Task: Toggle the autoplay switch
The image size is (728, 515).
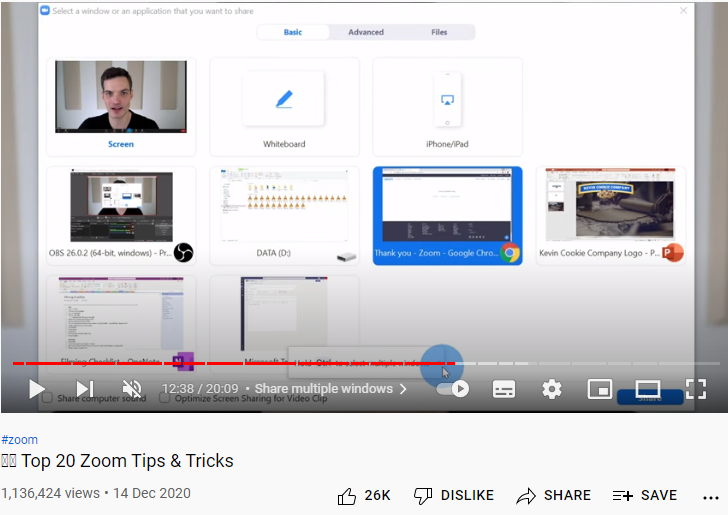Action: [453, 389]
